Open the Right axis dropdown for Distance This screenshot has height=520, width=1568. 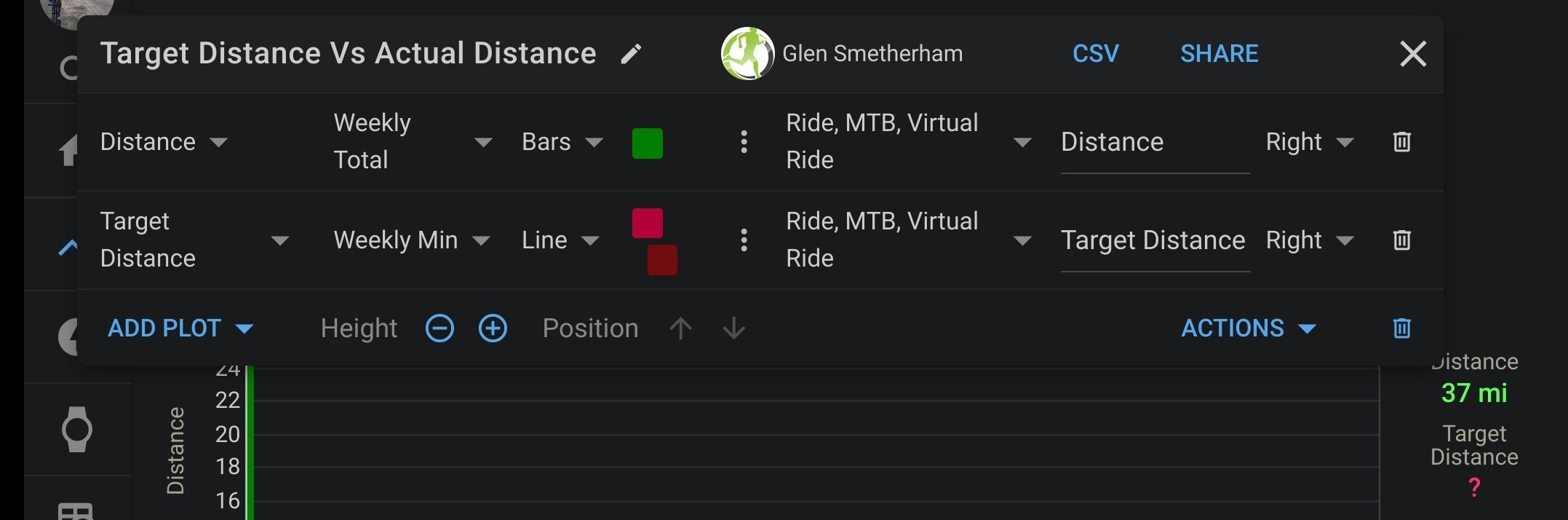click(x=1310, y=142)
